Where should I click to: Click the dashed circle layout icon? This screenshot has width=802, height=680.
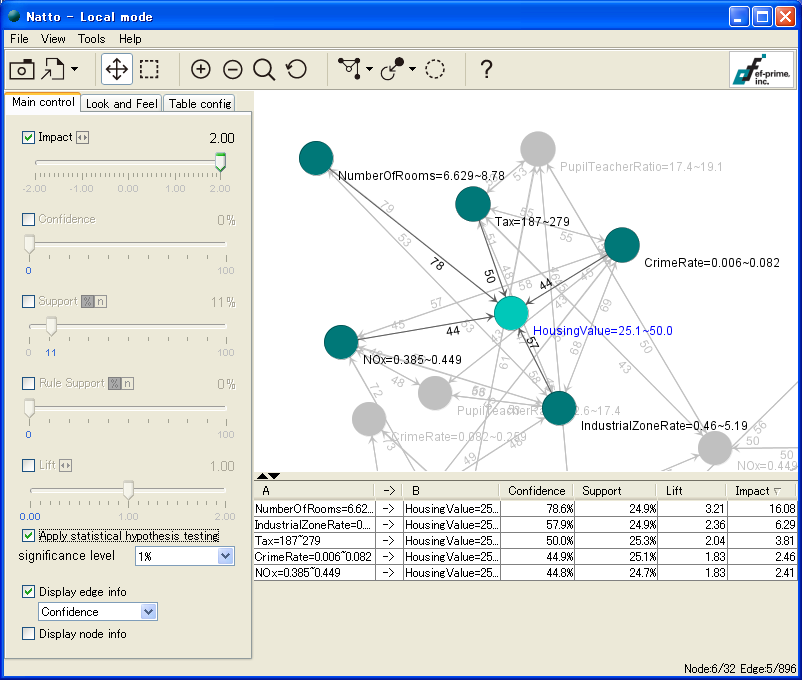(x=435, y=69)
